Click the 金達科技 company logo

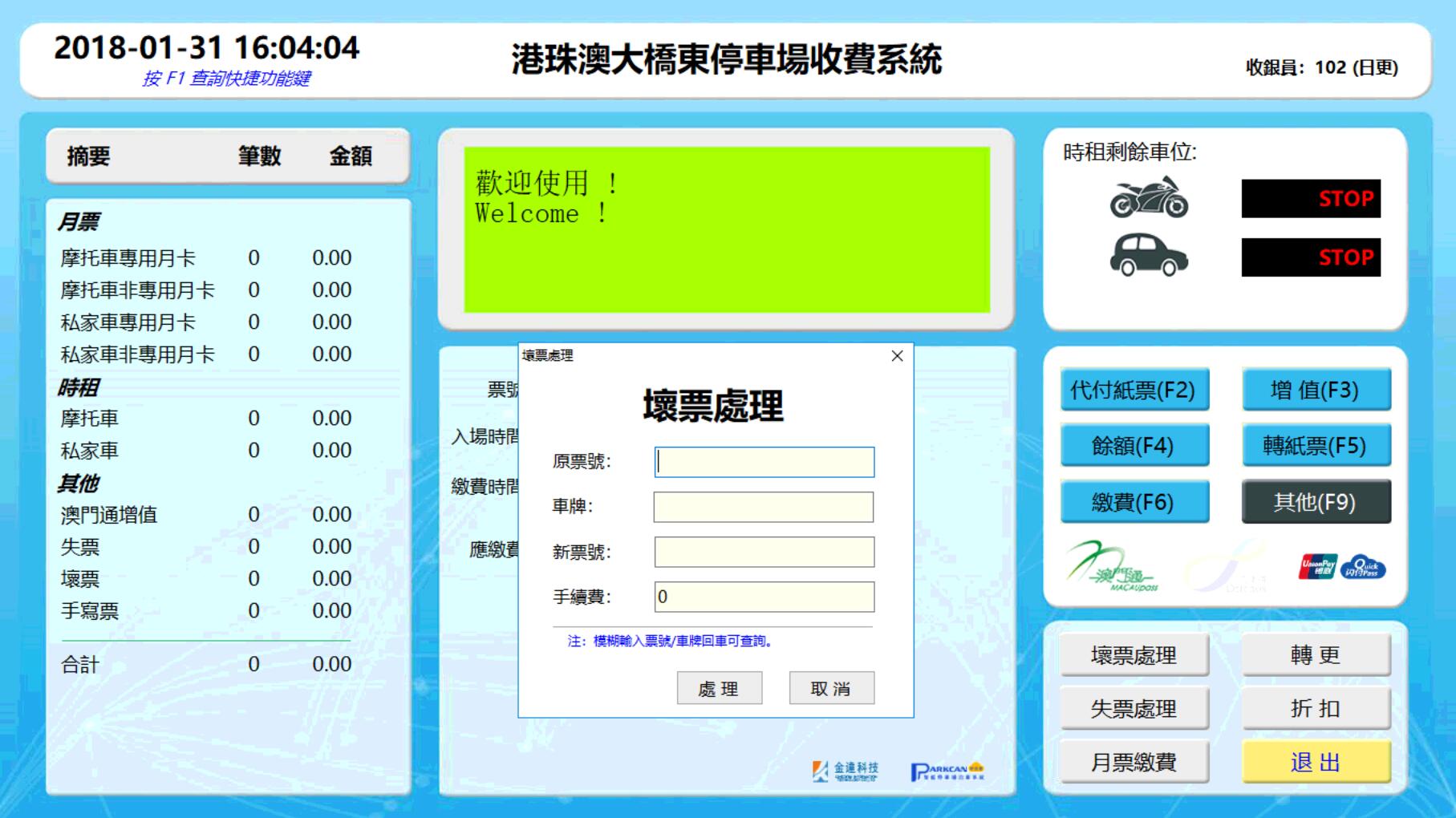[x=846, y=771]
